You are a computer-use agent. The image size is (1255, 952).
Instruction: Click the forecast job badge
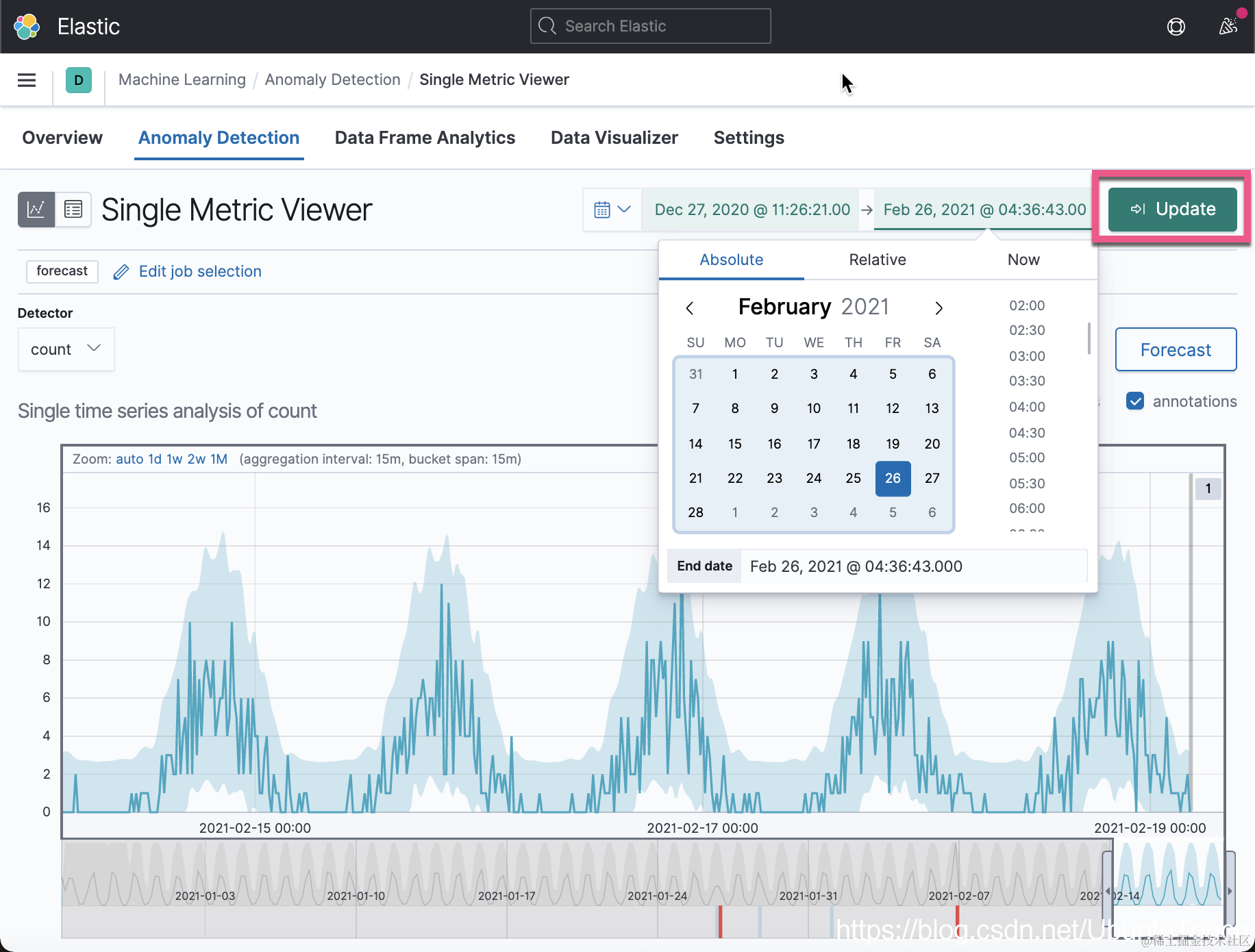tap(62, 271)
